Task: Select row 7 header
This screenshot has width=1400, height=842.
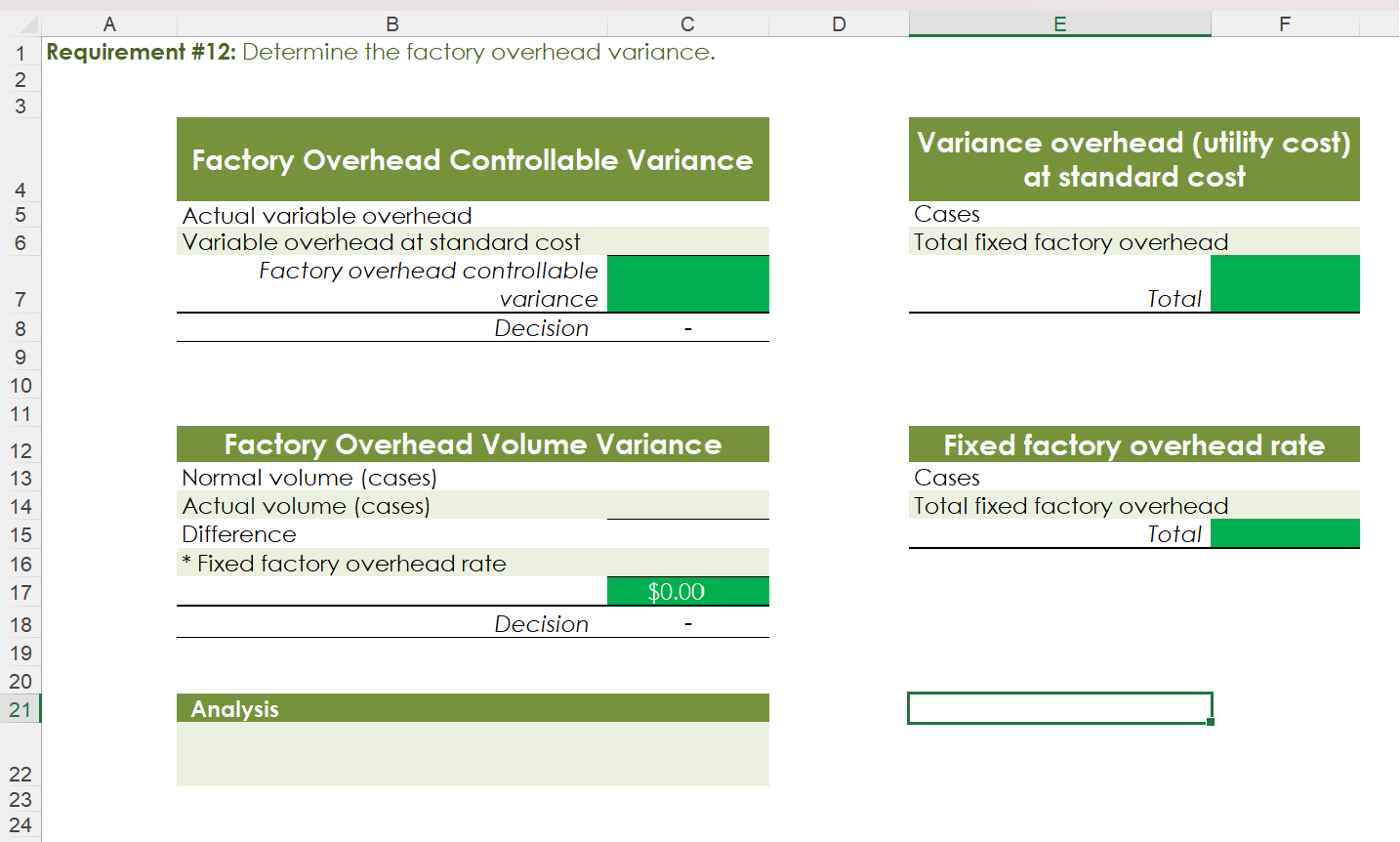Action: [x=21, y=284]
